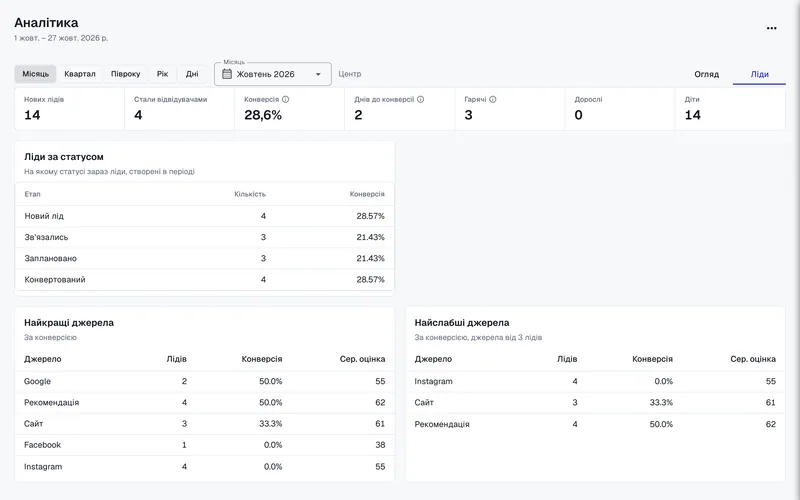Click the Стали відвідувачами card
800x500 pixels.
click(179, 109)
